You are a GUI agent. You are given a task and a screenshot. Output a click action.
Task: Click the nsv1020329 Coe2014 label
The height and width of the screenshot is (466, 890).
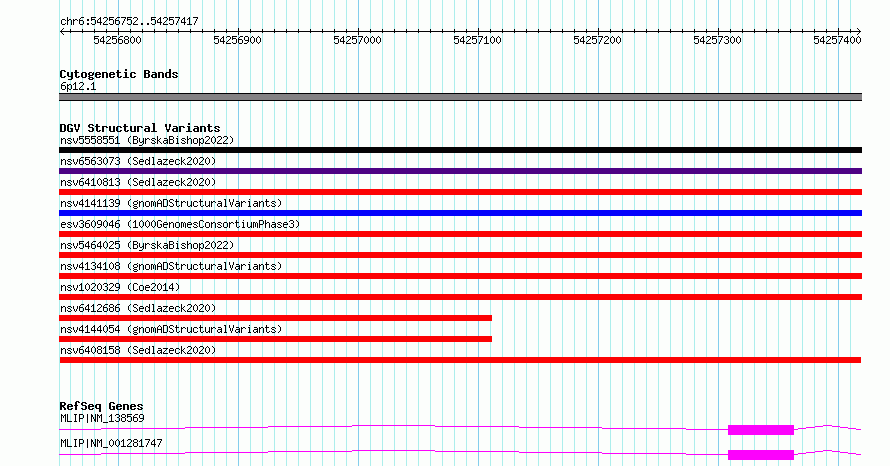click(120, 287)
